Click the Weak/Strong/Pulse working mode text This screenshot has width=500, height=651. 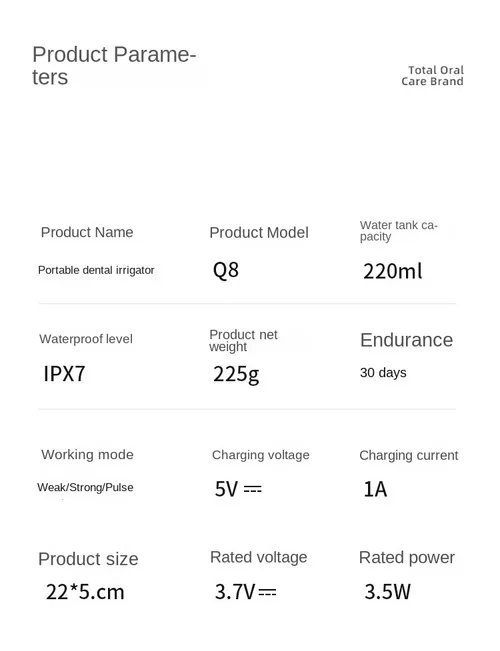click(x=85, y=487)
